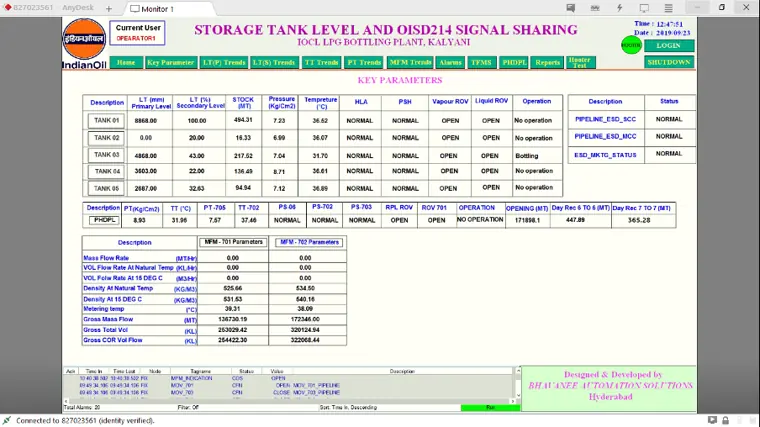The height and width of the screenshot is (427, 760).
Task: Click the chat icon in status bar
Action: pos(712,420)
